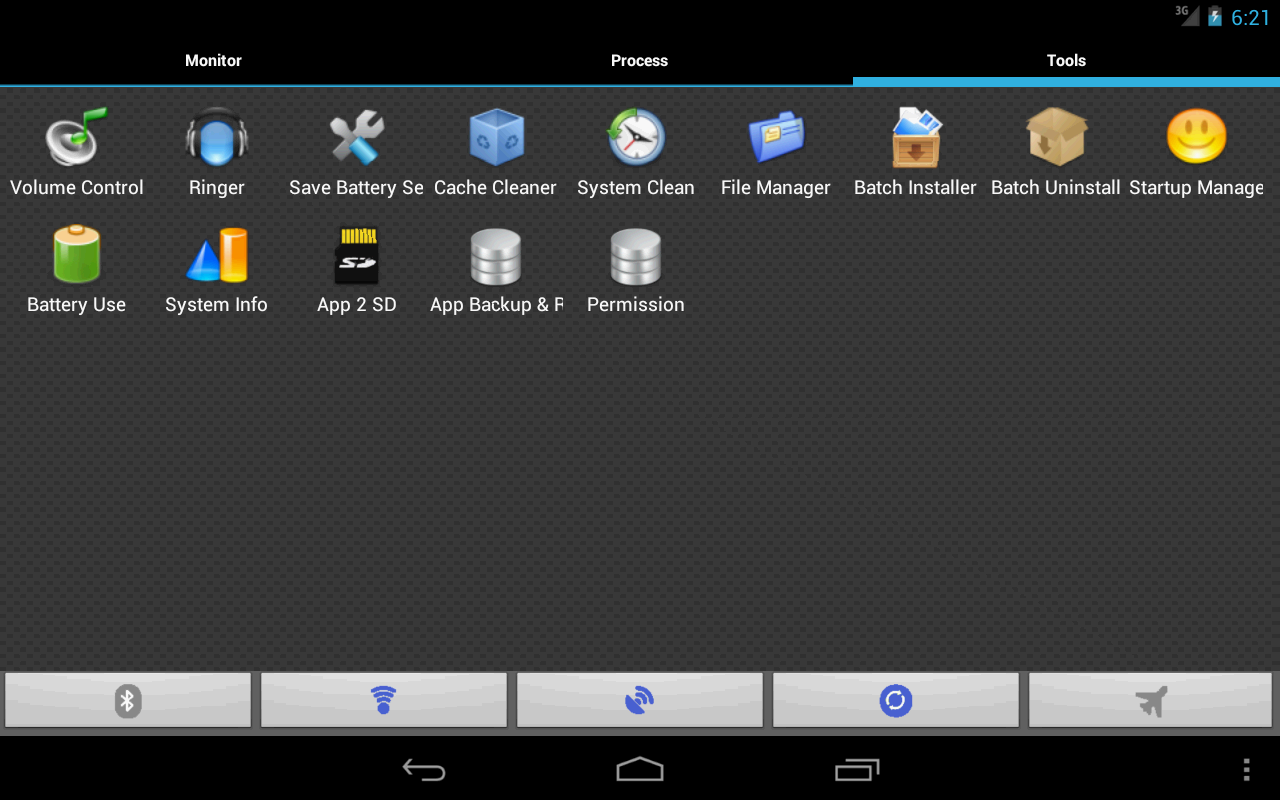Launch the App 2 SD tool
This screenshot has width=1280, height=800.
[356, 266]
